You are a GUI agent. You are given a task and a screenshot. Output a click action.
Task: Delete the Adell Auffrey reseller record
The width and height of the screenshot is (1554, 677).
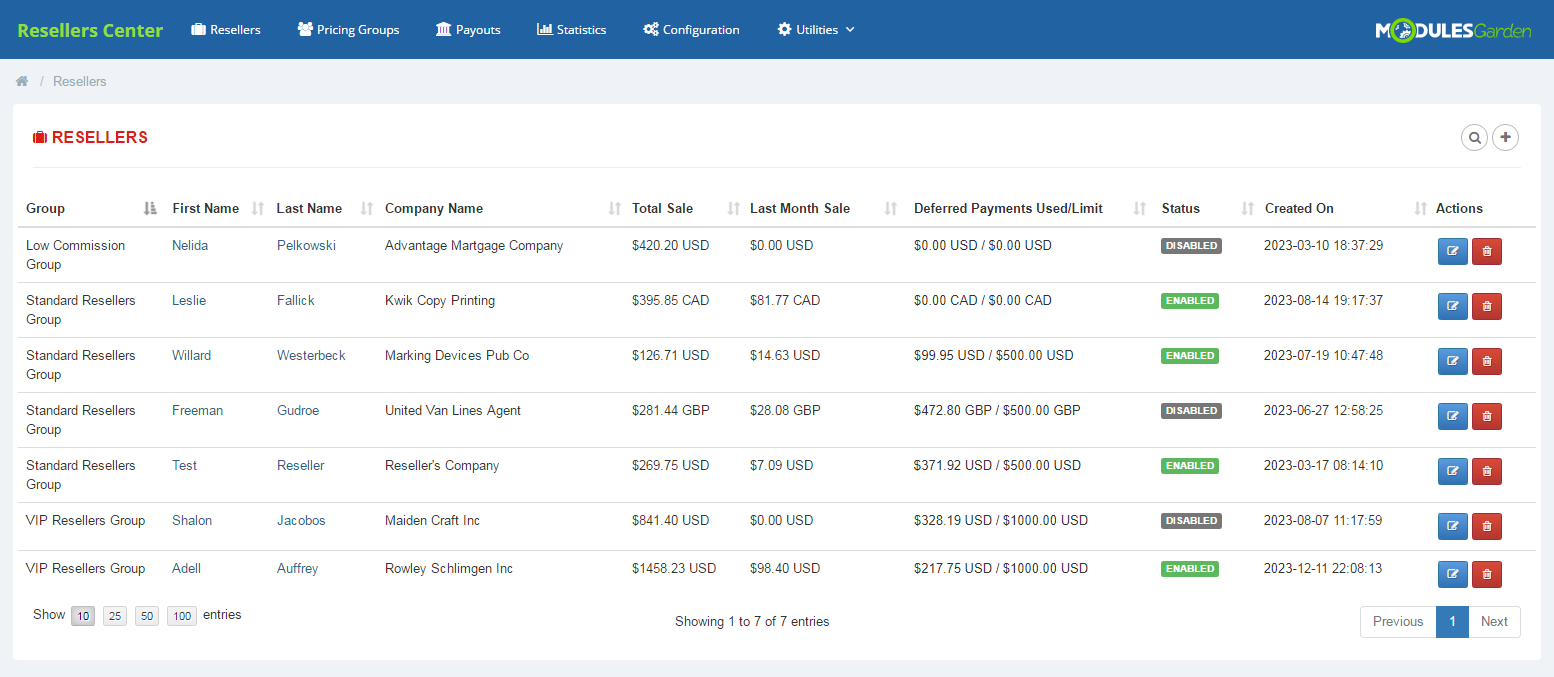1486,574
